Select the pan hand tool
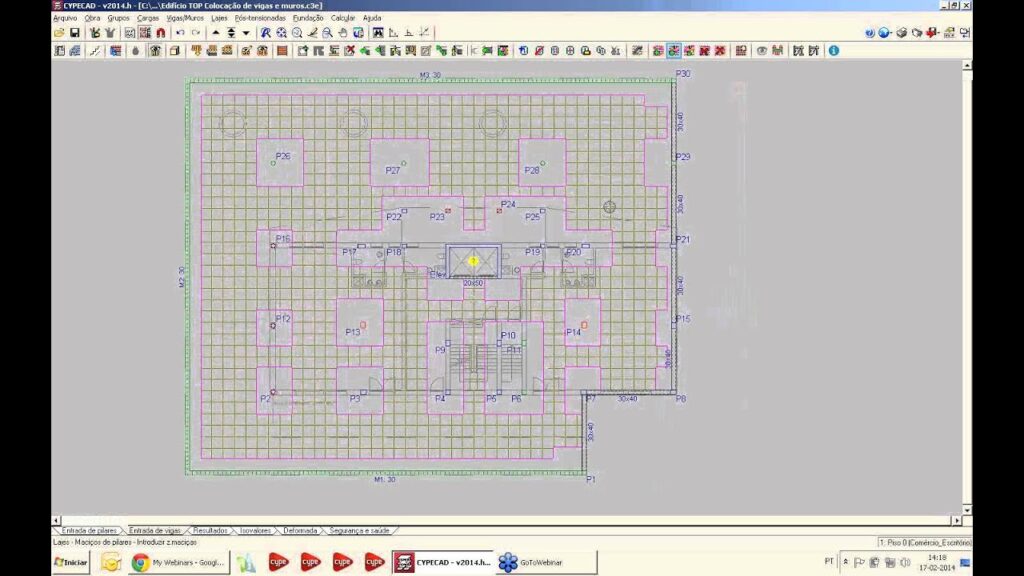This screenshot has width=1024, height=576. [x=342, y=33]
